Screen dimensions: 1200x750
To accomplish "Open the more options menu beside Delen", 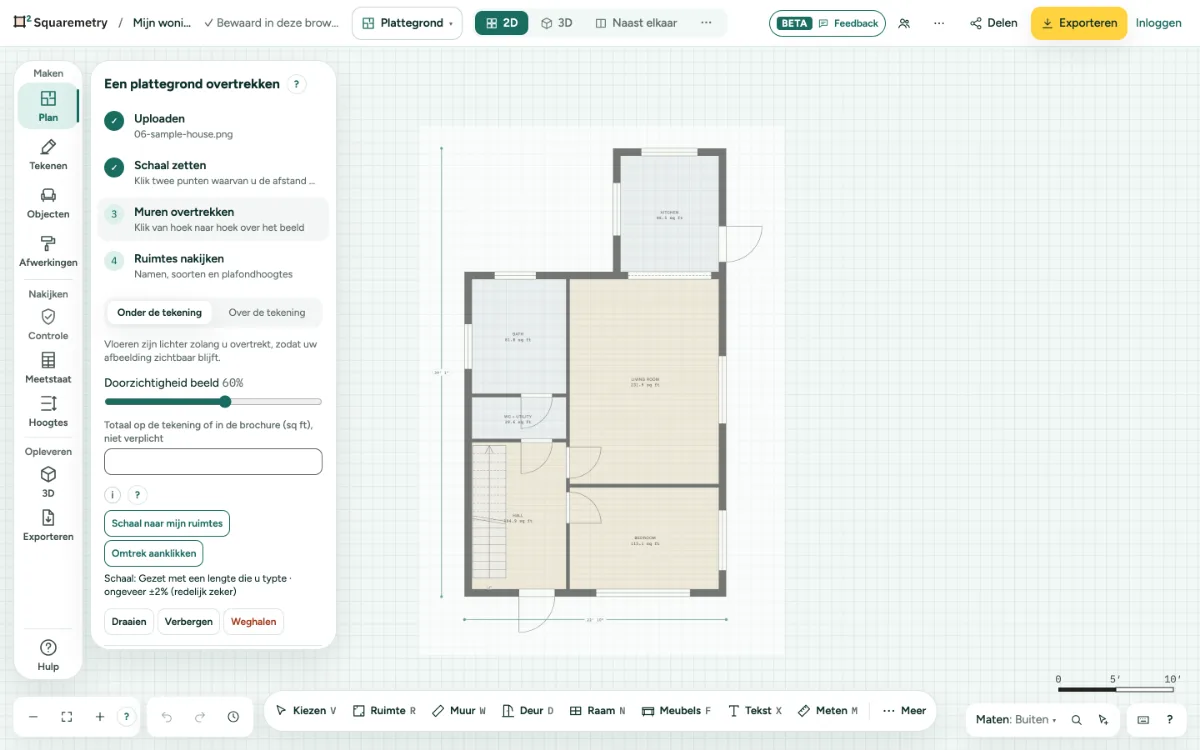I will 938,23.
